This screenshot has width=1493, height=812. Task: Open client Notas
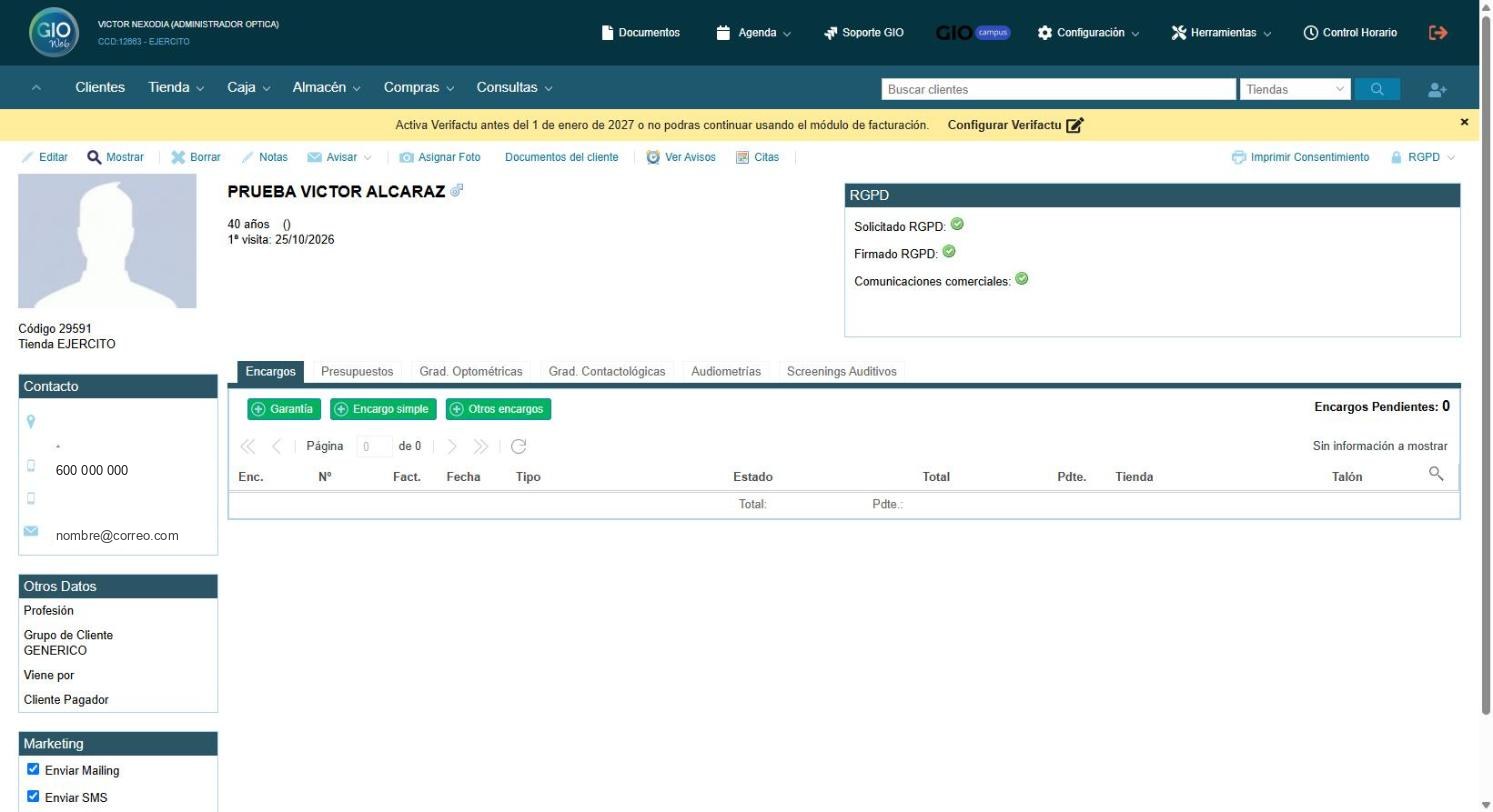tap(265, 157)
